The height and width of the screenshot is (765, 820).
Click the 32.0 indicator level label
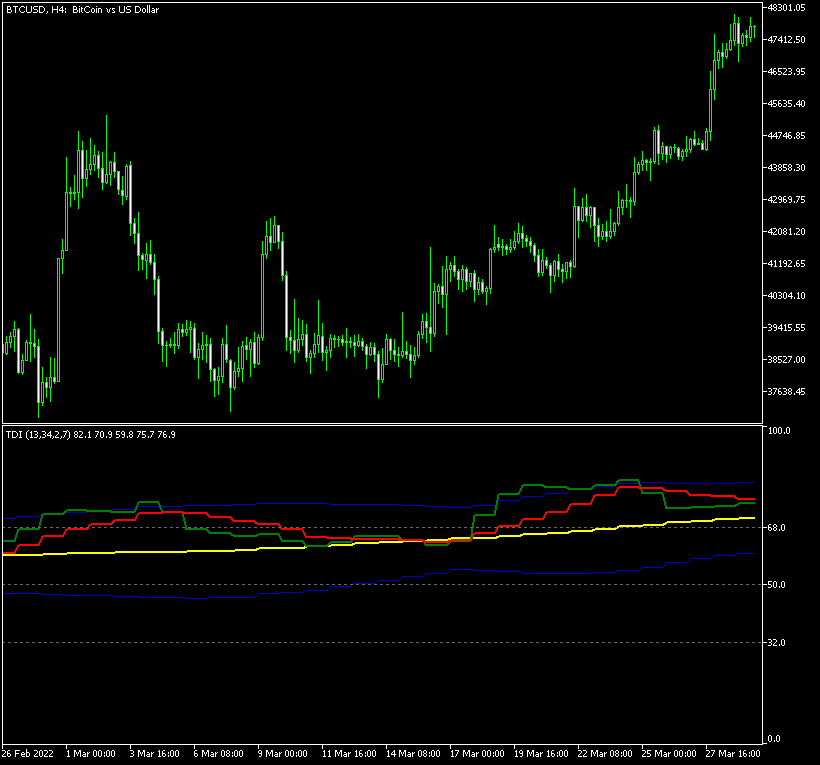(x=778, y=643)
